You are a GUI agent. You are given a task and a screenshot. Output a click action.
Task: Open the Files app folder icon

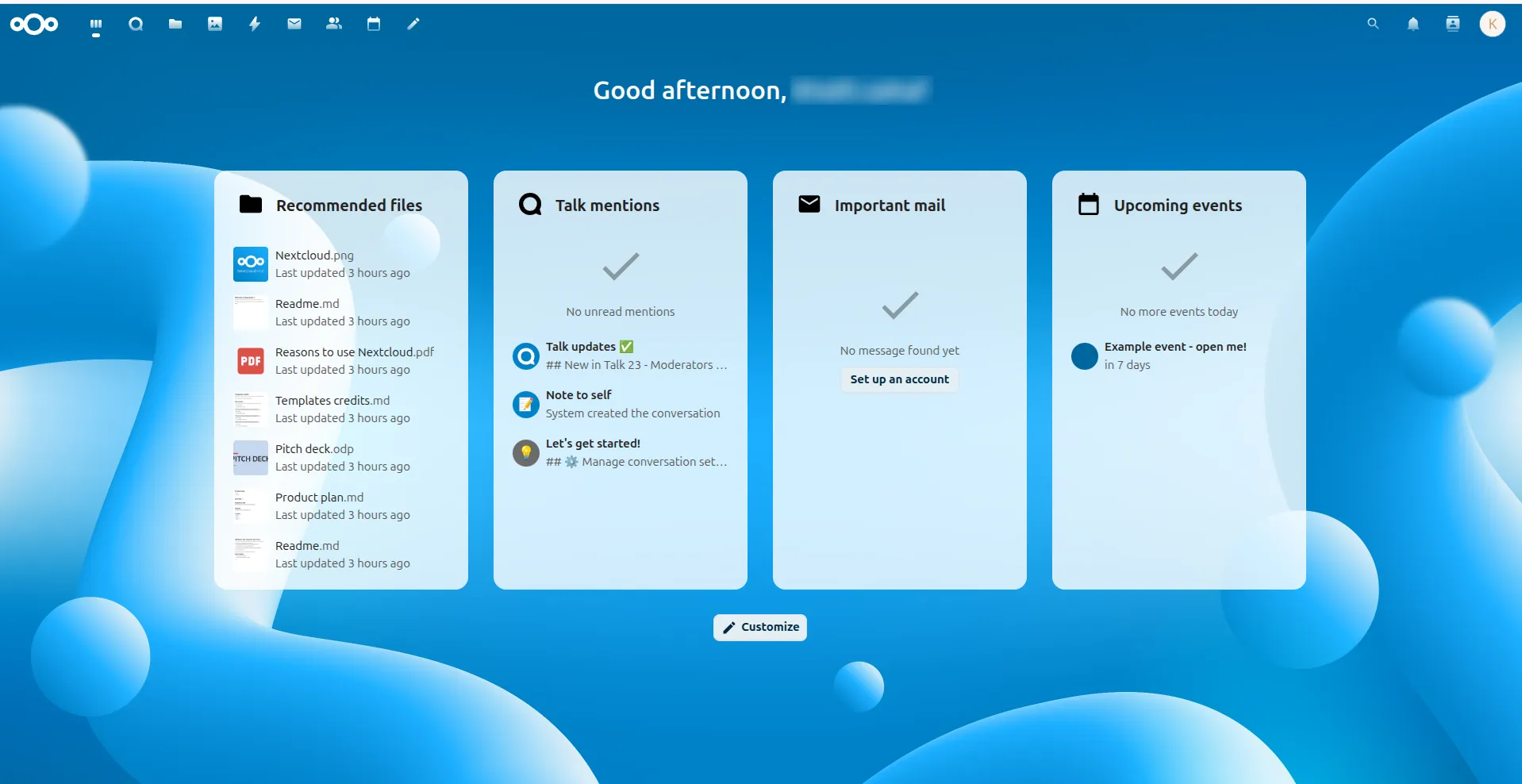point(175,25)
